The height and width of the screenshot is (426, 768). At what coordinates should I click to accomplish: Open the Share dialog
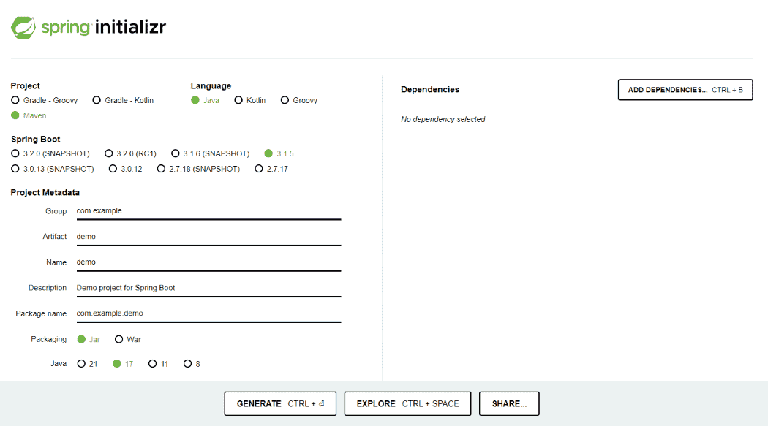point(509,403)
